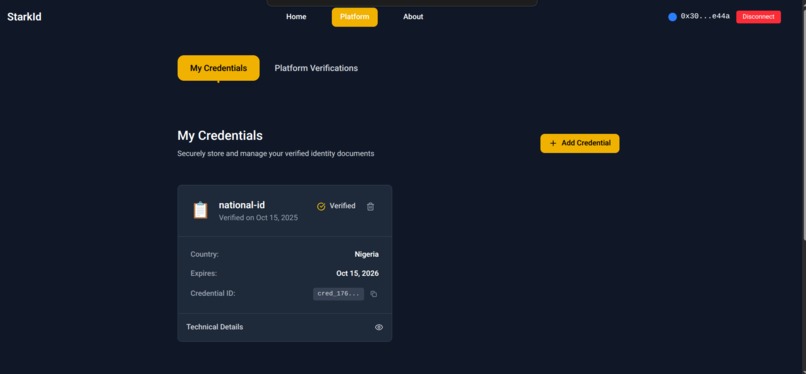Click the national-id card title
The image size is (806, 374).
242,205
